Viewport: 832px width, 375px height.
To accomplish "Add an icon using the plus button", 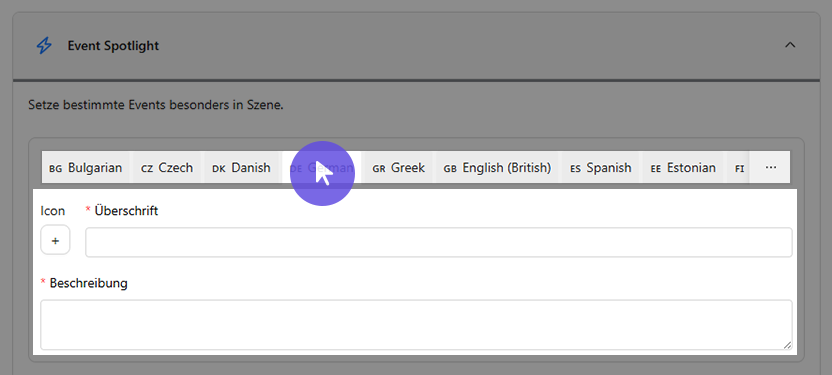I will point(55,240).
